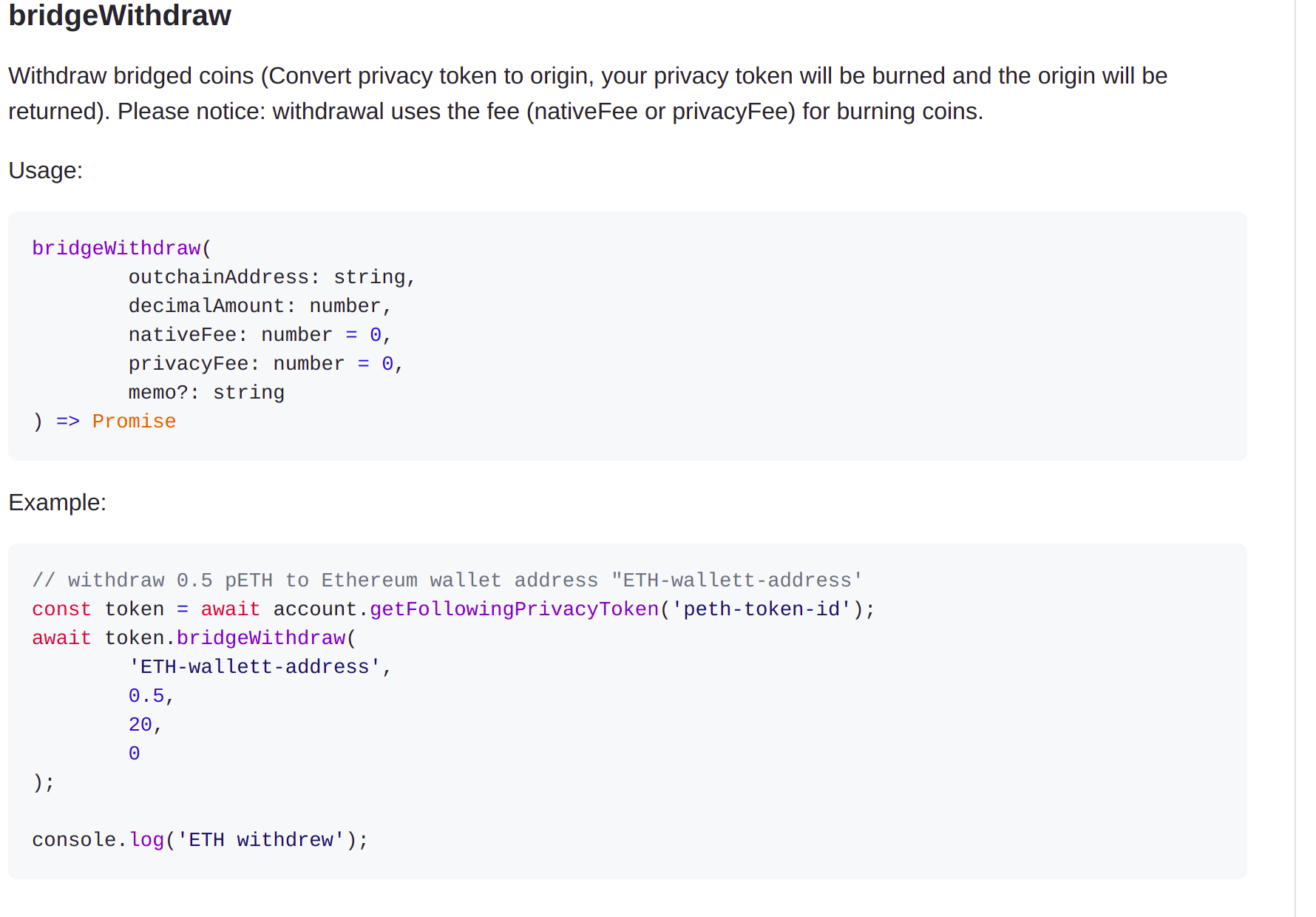The width and height of the screenshot is (1316, 917).
Task: Click the bridgeWithdraw section heading
Action: (120, 16)
